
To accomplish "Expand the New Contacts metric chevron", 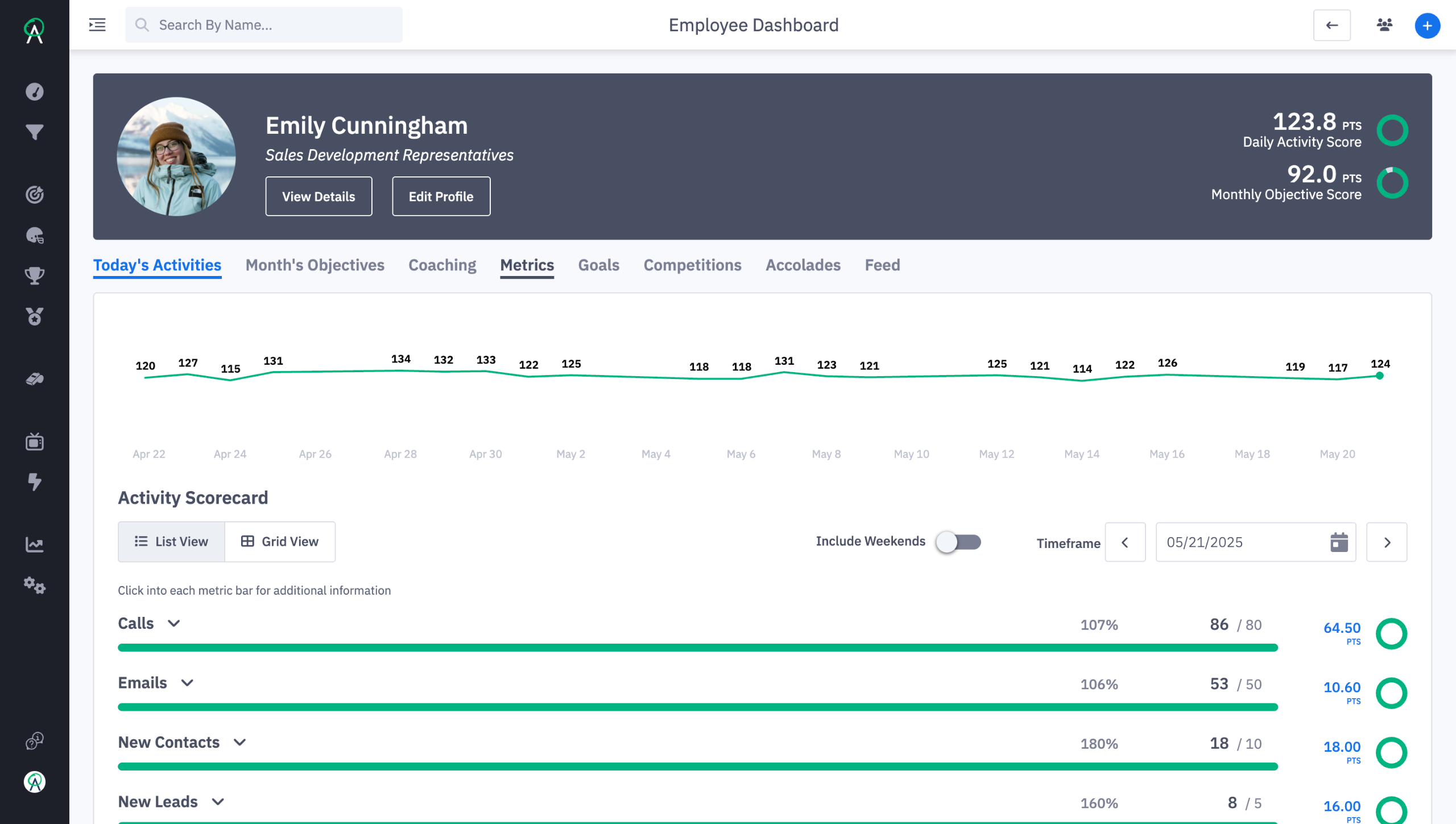I will click(x=240, y=743).
